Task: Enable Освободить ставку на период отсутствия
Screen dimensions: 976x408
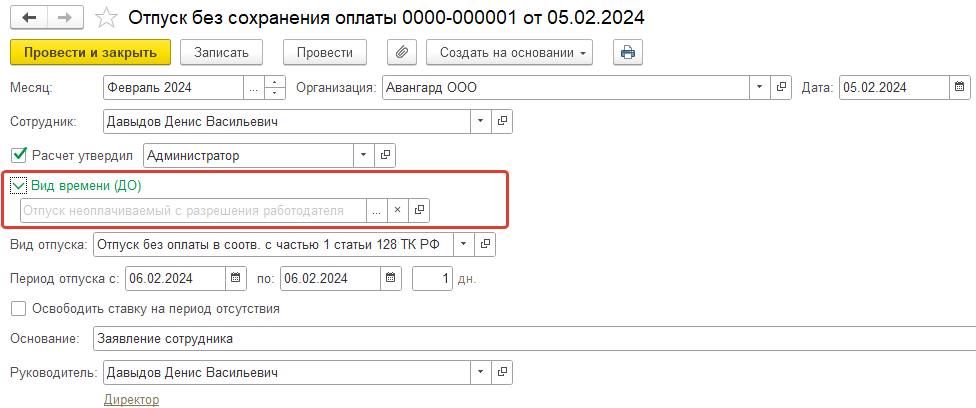Action: [x=19, y=308]
